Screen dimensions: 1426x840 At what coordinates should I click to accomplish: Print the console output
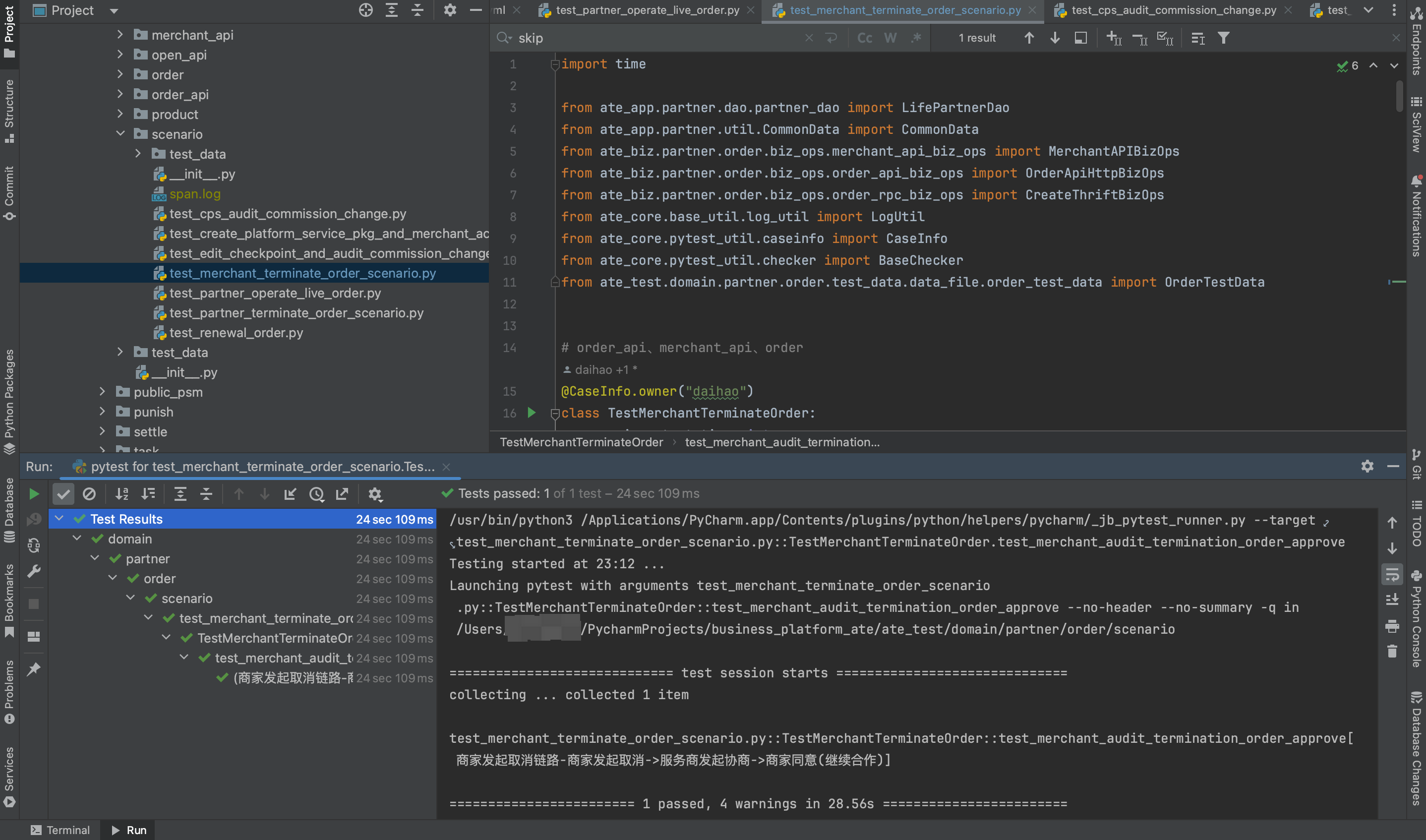pos(1392,626)
